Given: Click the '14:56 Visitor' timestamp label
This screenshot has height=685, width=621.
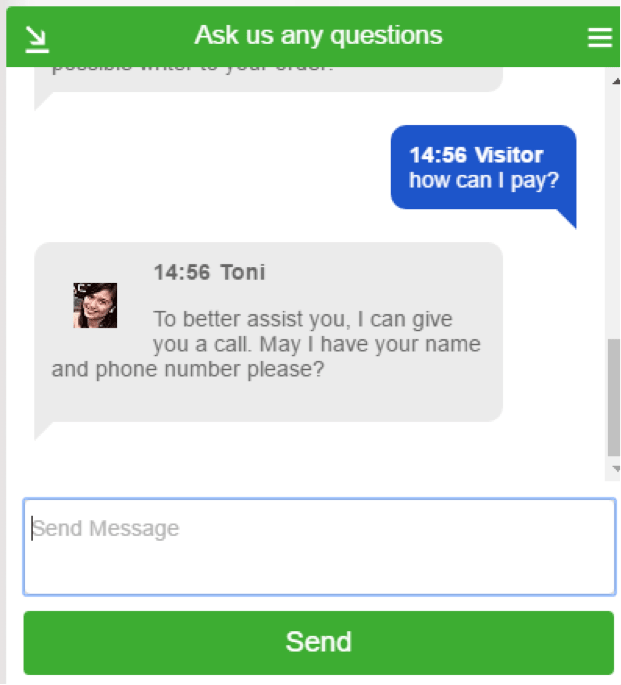Looking at the screenshot, I should 476,155.
